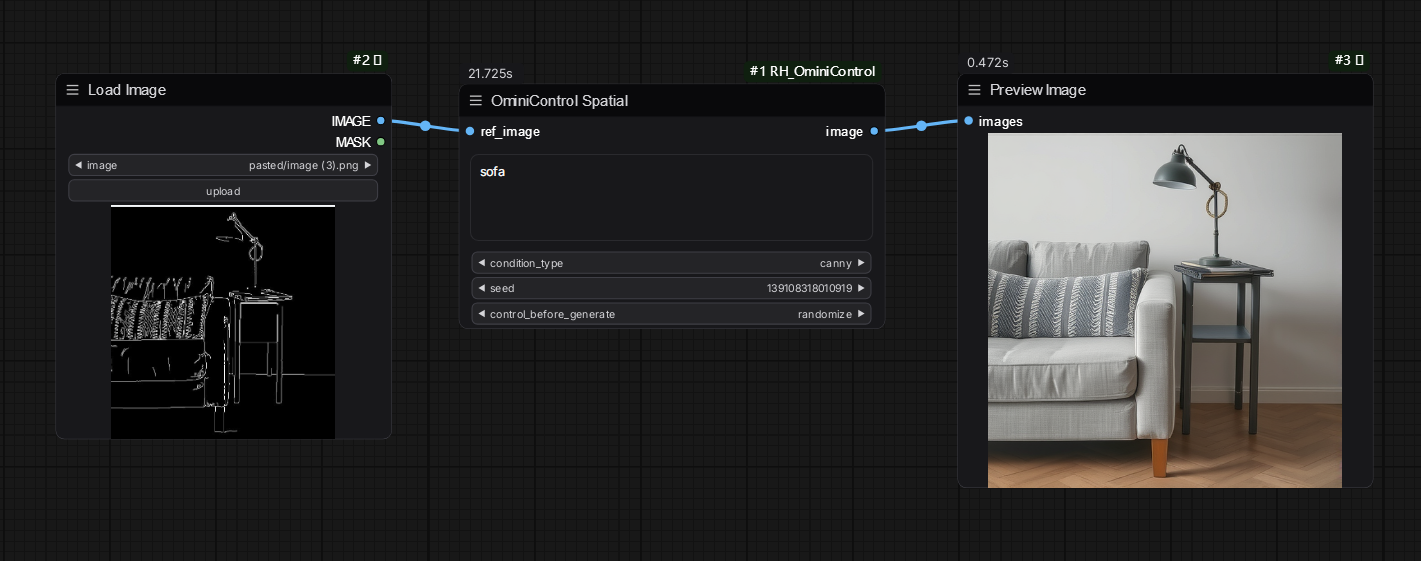Click the IMAGE output port on Load Image

point(381,121)
